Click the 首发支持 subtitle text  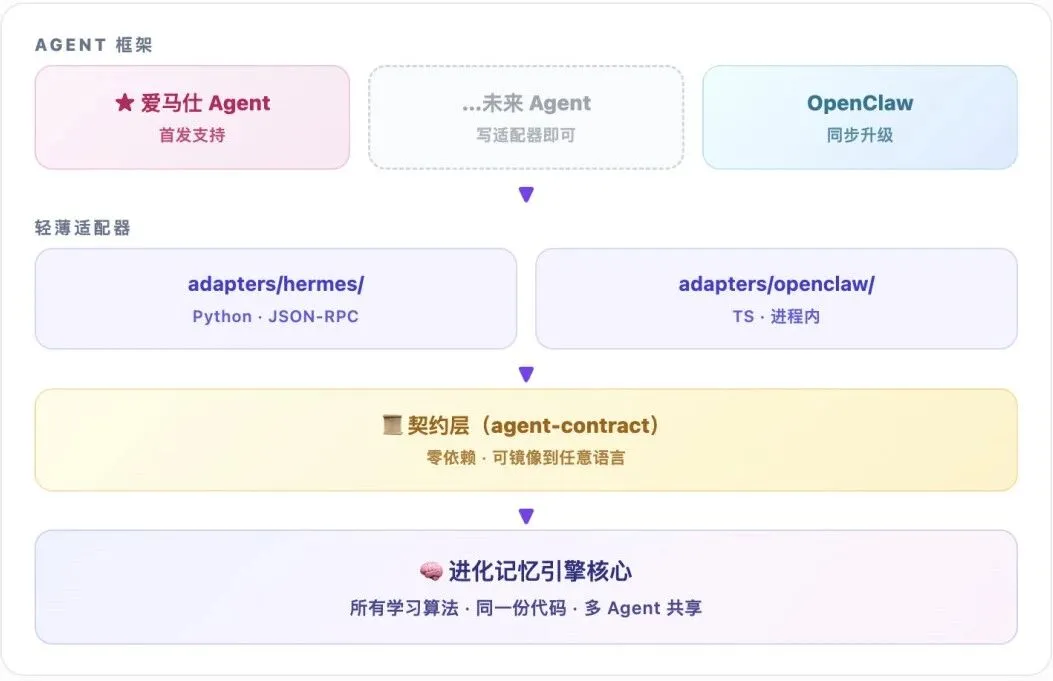[x=192, y=135]
